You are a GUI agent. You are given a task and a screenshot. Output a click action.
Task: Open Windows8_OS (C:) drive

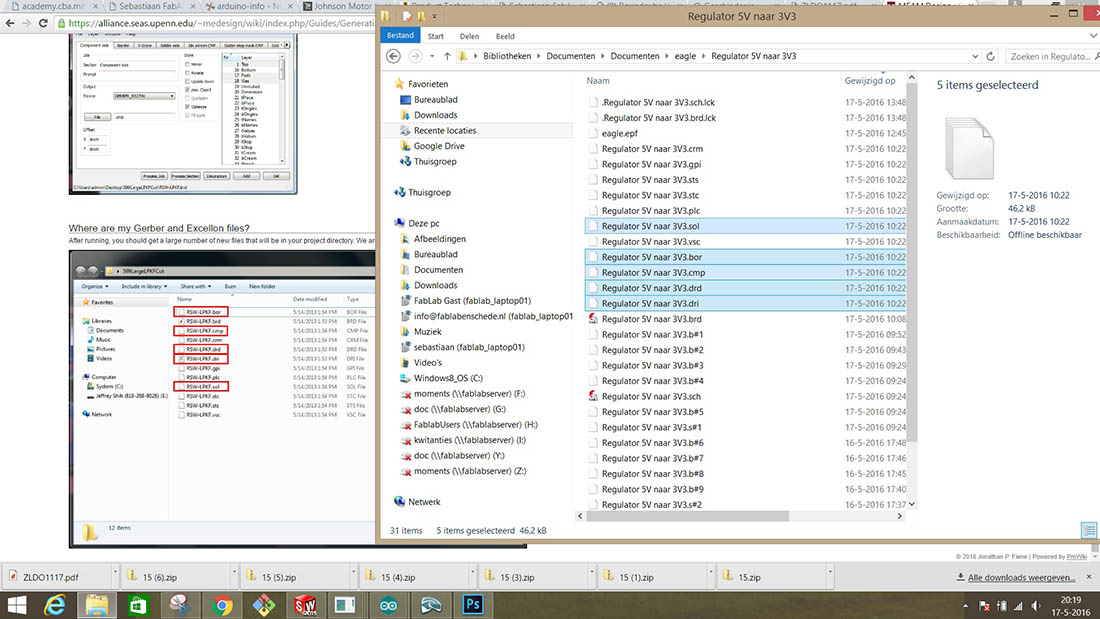448,378
